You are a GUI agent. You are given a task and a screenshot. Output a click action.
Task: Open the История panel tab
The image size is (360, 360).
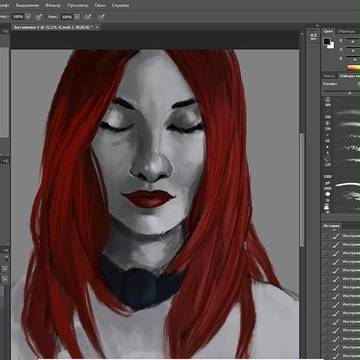[332, 226]
